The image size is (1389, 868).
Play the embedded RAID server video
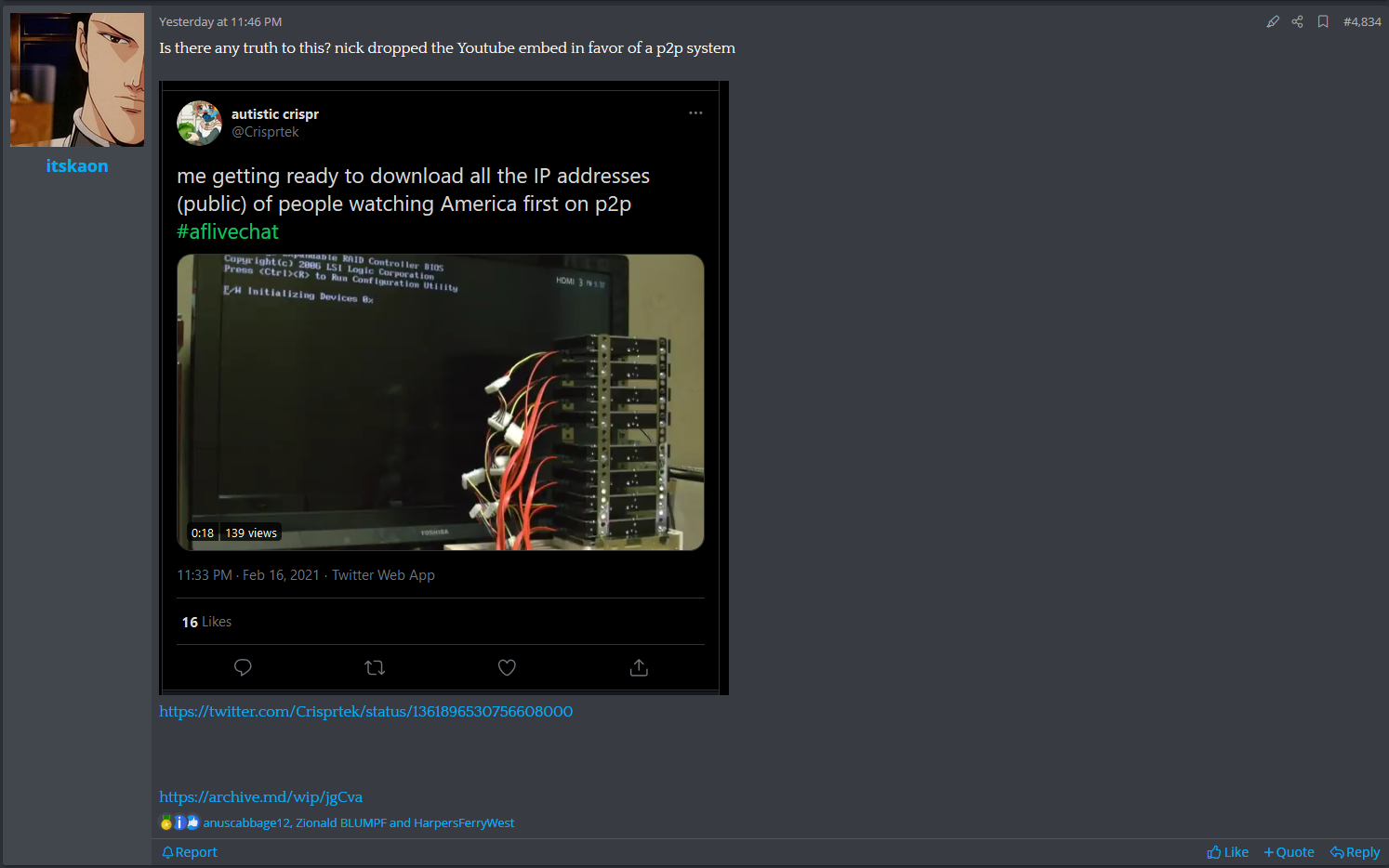pyautogui.click(x=440, y=401)
